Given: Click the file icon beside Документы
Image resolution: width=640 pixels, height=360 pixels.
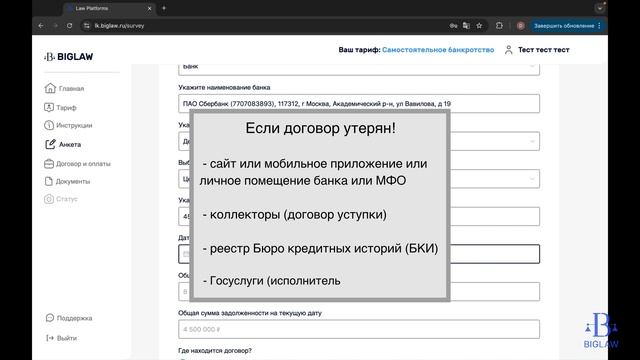Looking at the screenshot, I should [49, 181].
